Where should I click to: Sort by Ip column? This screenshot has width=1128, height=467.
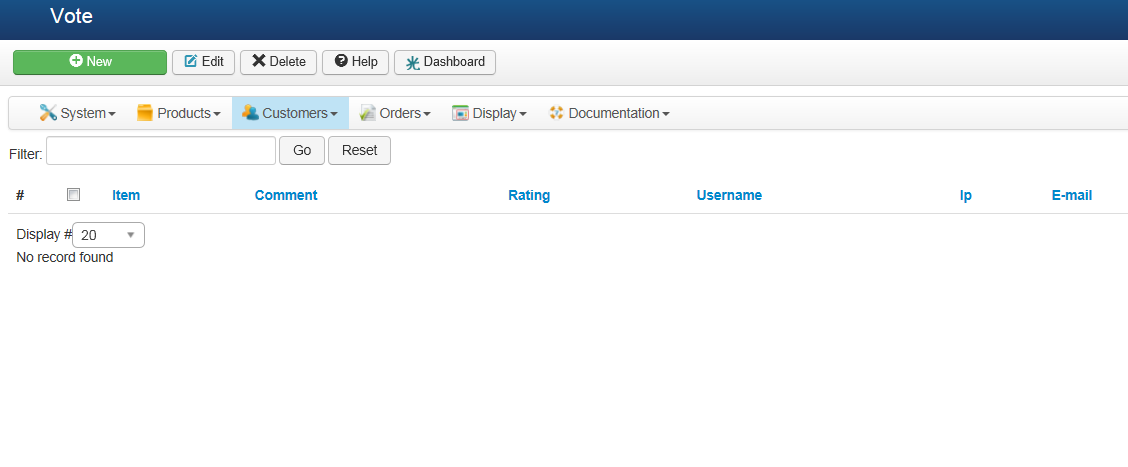965,195
